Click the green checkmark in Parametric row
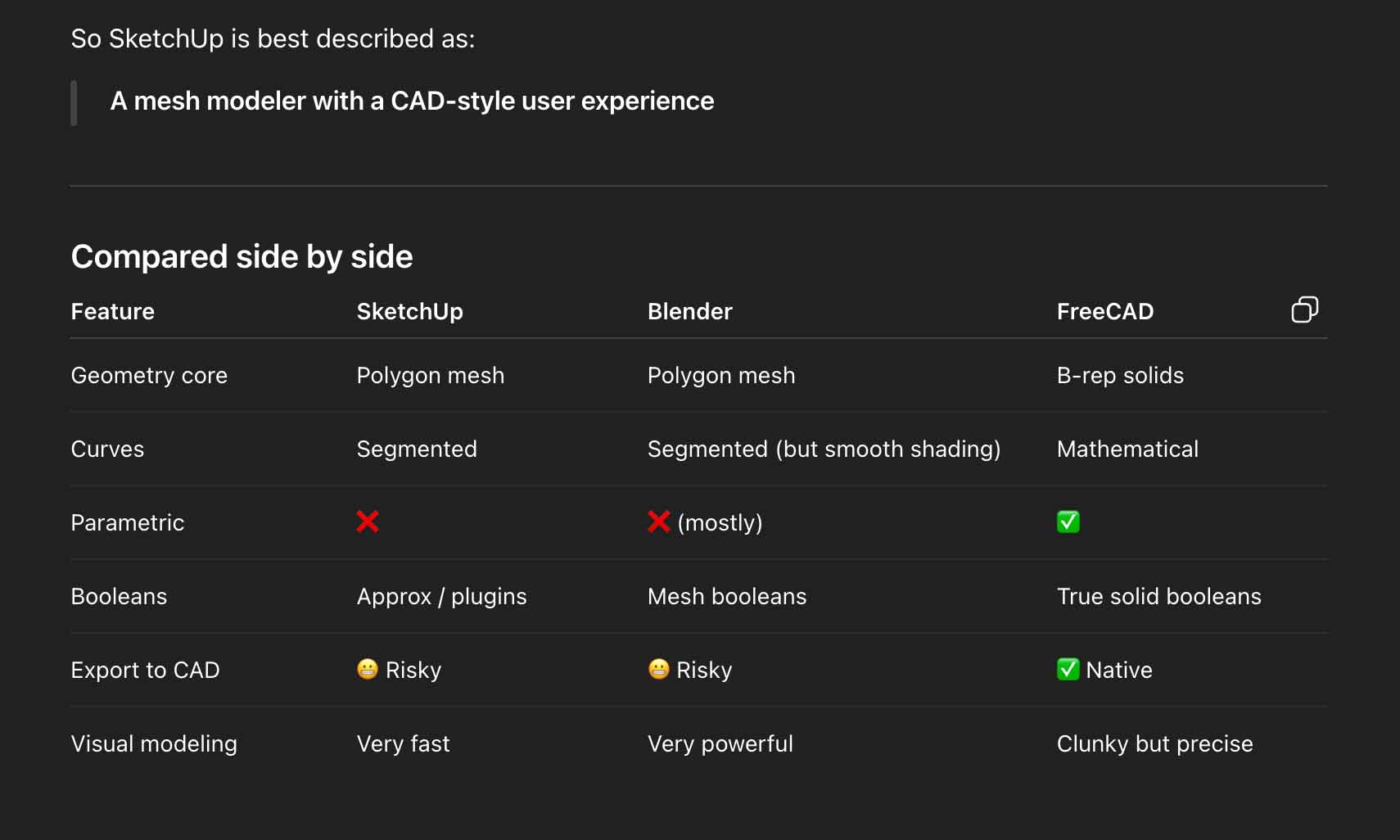The height and width of the screenshot is (840, 1400). [1068, 522]
